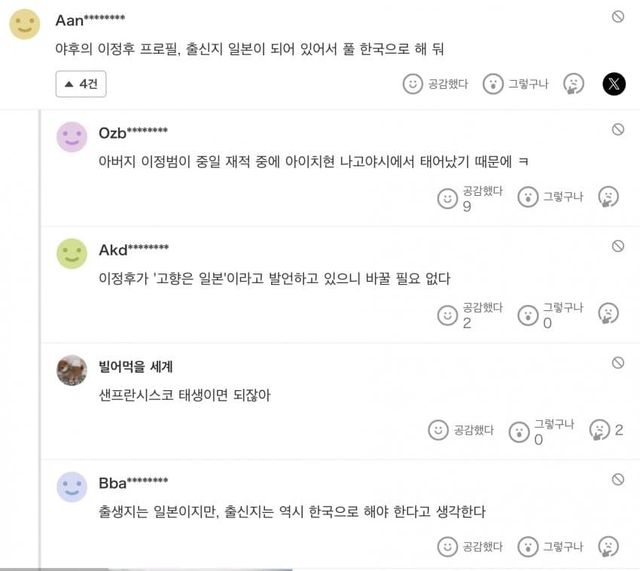Screen dimensions: 640x571
Task: Click thinking face reaction on Ozb's reply
Action: [606, 198]
